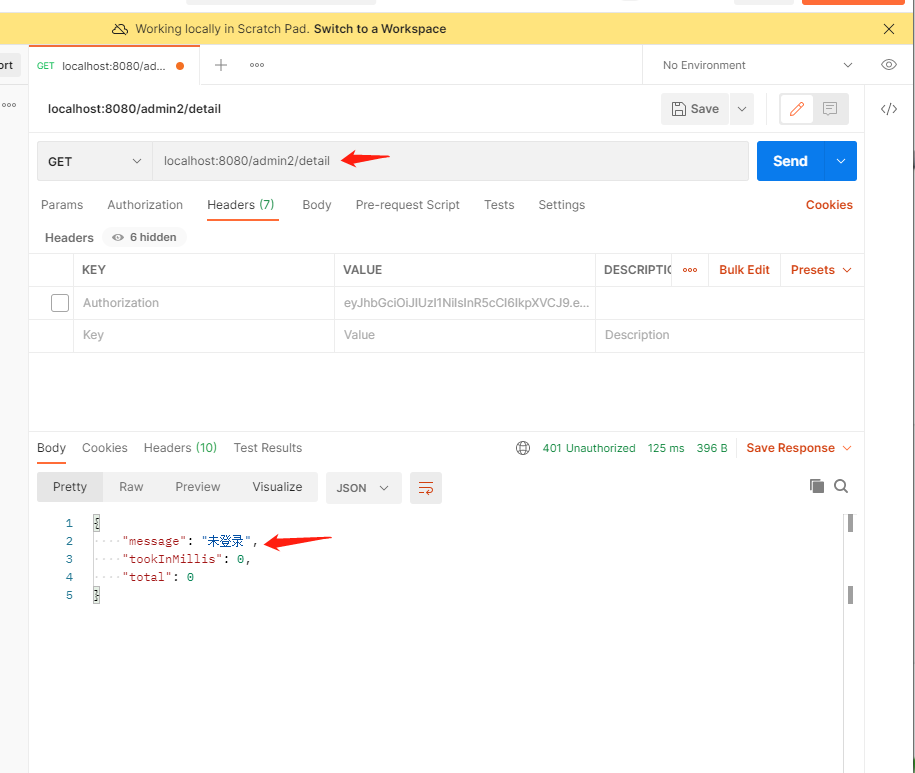The height and width of the screenshot is (773, 915).
Task: Open the No Environment dropdown
Action: pos(757,65)
